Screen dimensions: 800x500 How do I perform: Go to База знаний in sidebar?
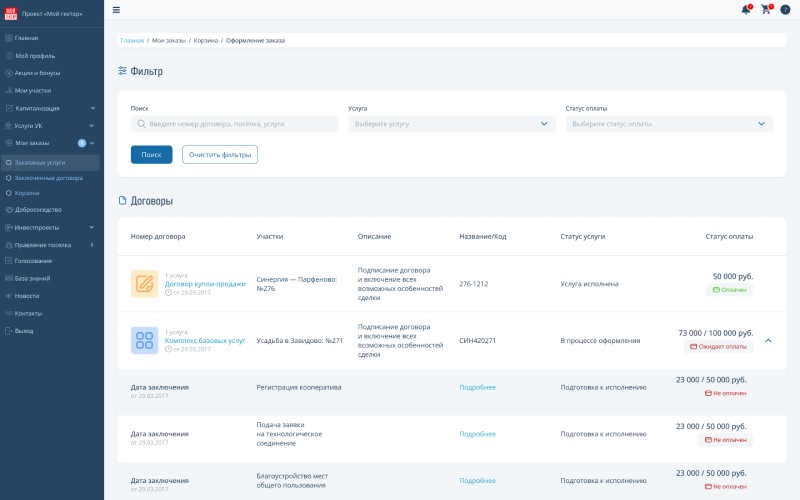point(32,278)
